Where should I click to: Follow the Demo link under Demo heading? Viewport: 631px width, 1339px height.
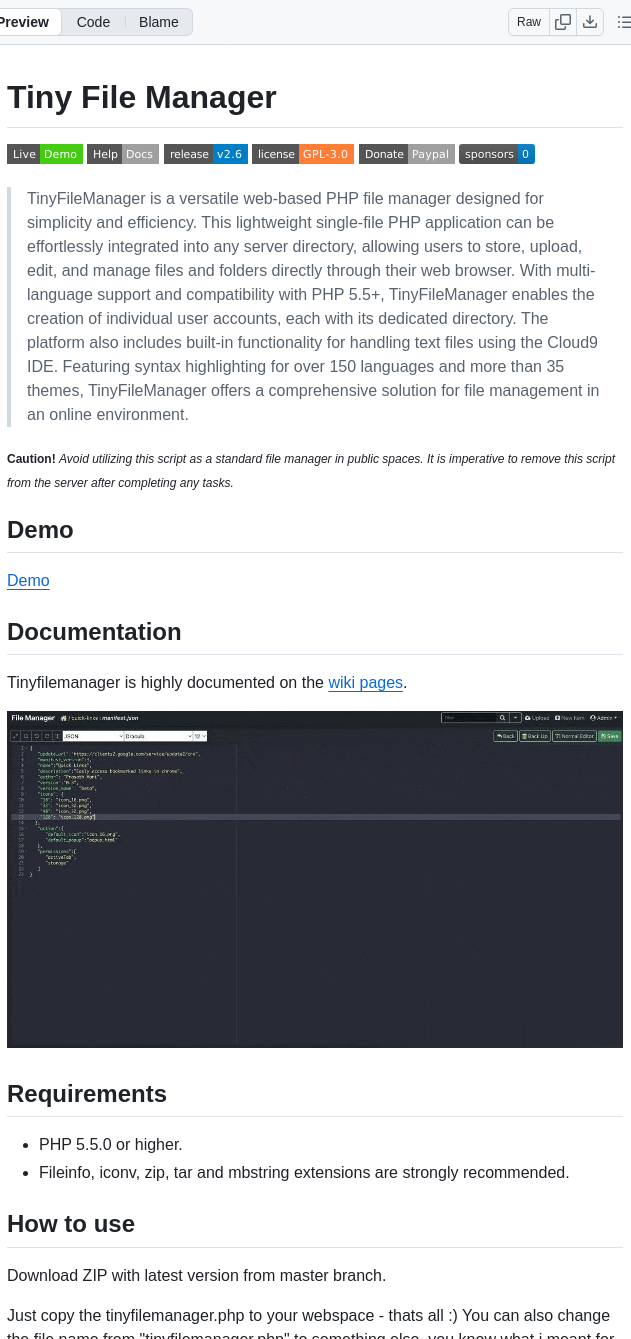[28, 581]
